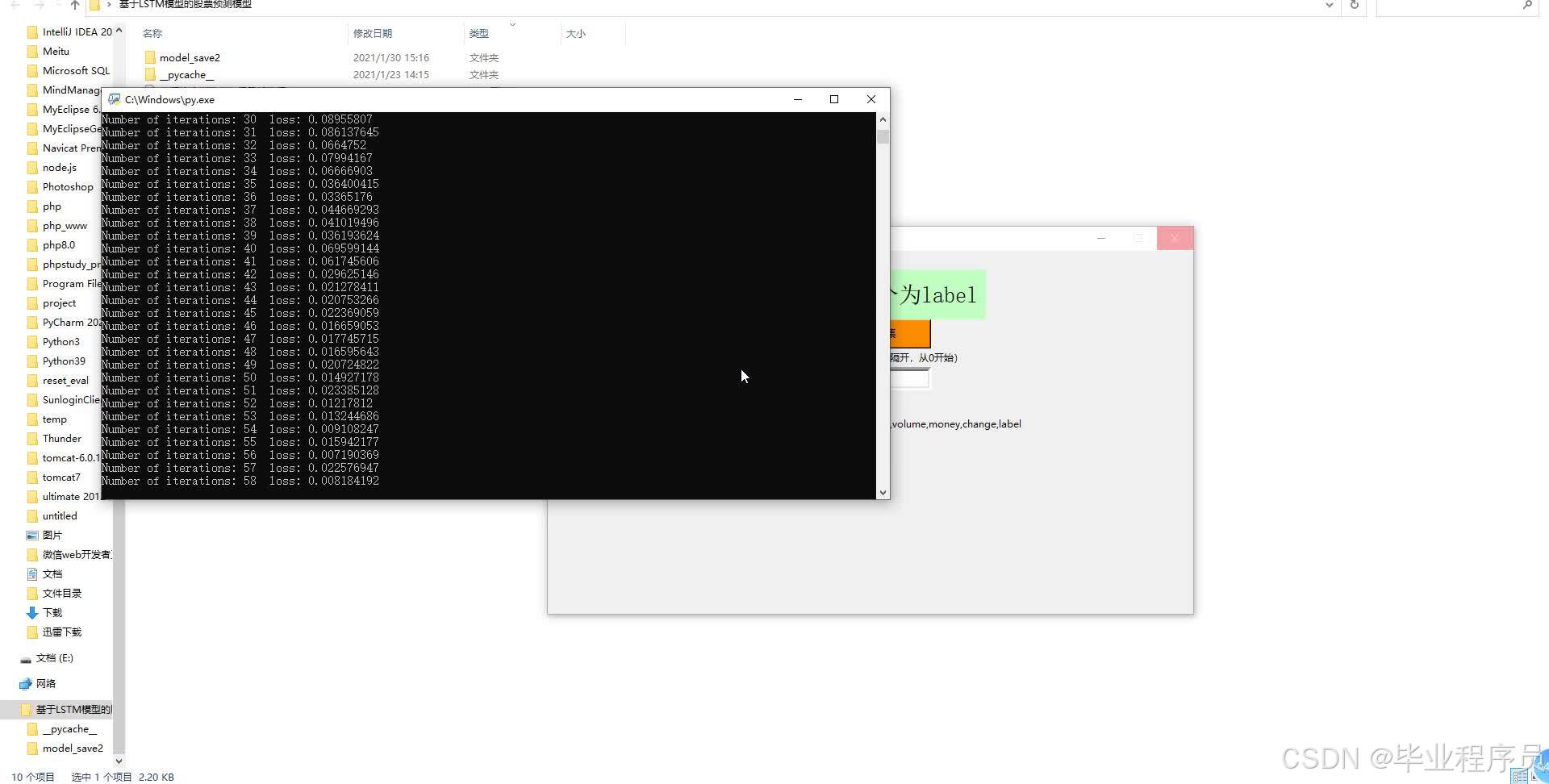The height and width of the screenshot is (784, 1549).
Task: Click the refresh button in Explorer address bar
Action: 1355,5
